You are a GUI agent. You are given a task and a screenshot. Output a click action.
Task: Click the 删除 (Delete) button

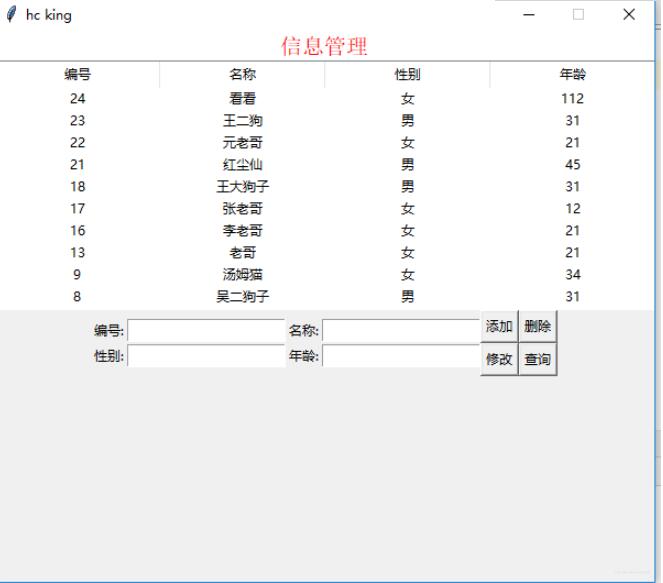coord(537,326)
